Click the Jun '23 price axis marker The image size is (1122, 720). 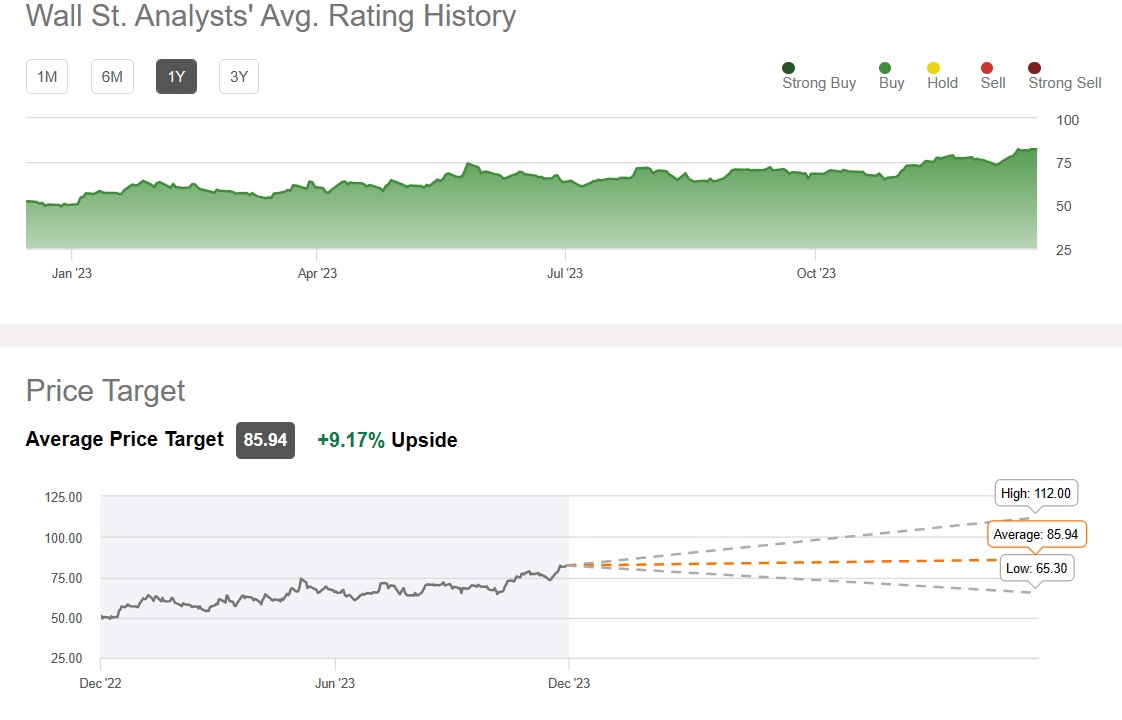335,684
